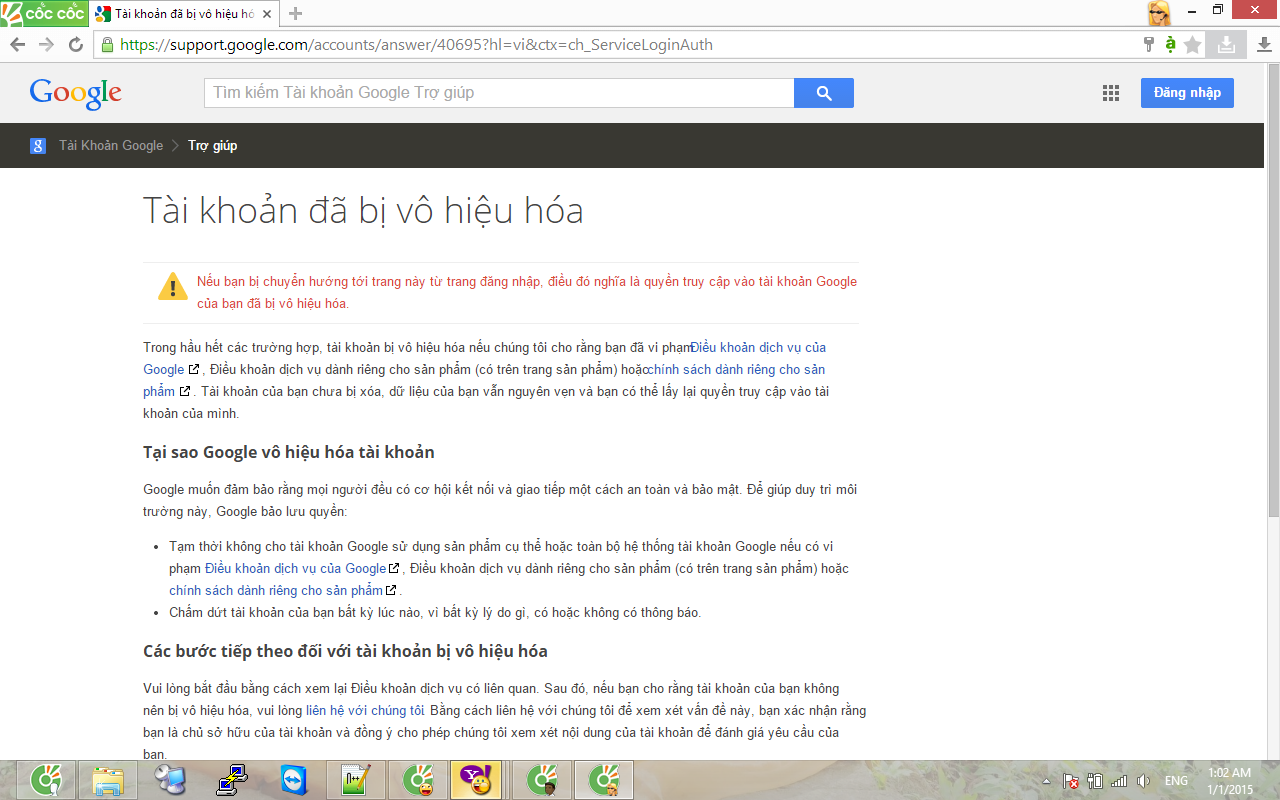The height and width of the screenshot is (800, 1280).
Task: Open 'Tài Khoản Google' breadcrumb link
Action: coord(111,145)
